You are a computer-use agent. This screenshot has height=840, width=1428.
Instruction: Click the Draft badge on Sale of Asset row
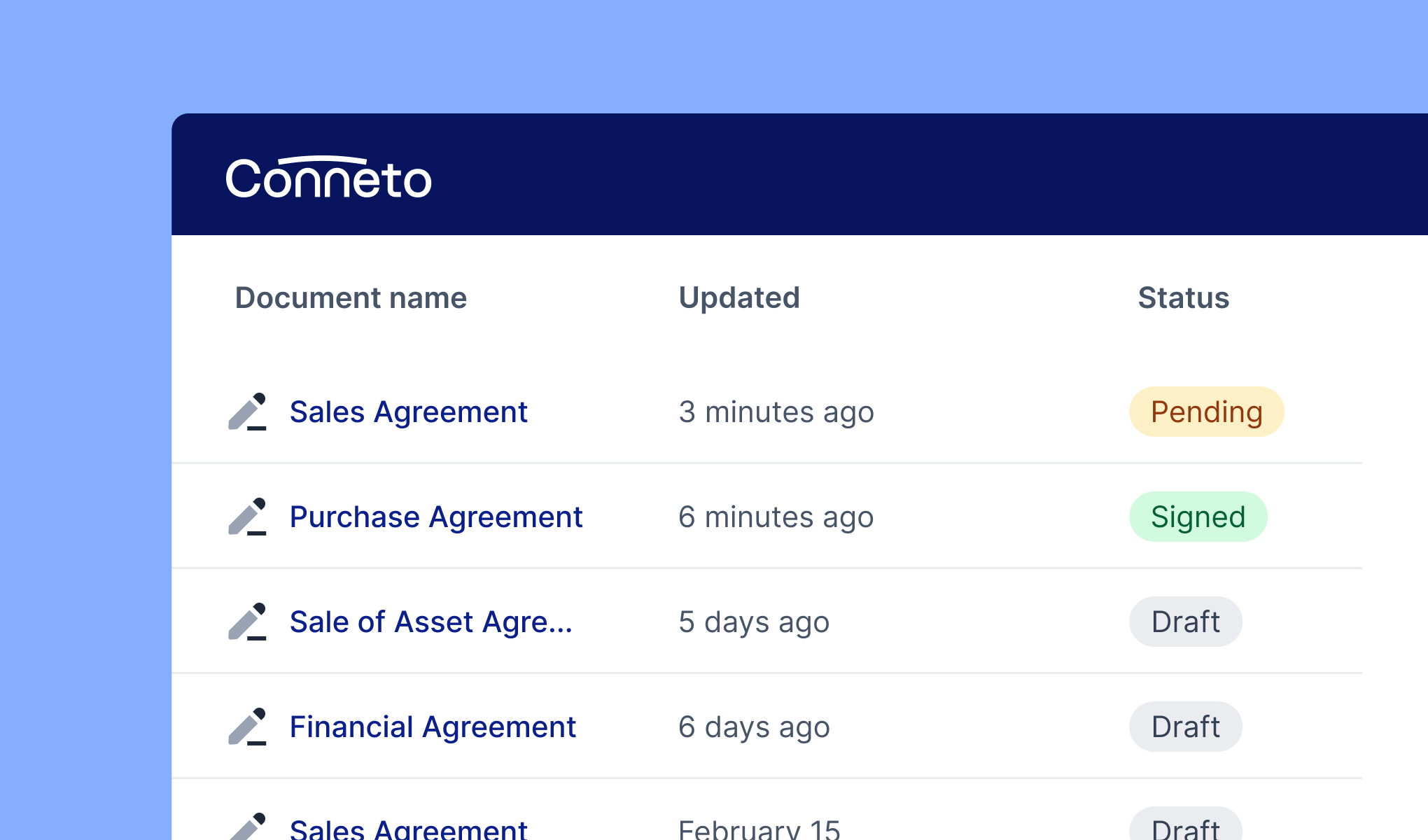1185,622
